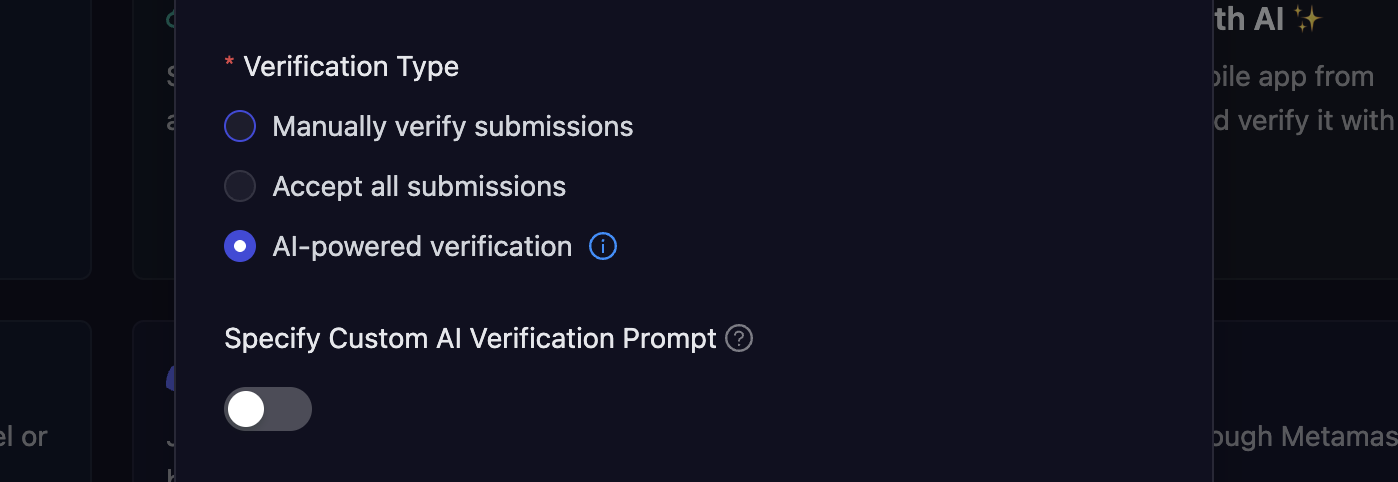Click the selected AI-powered verification radio button
This screenshot has height=482, width=1398.
(x=240, y=247)
